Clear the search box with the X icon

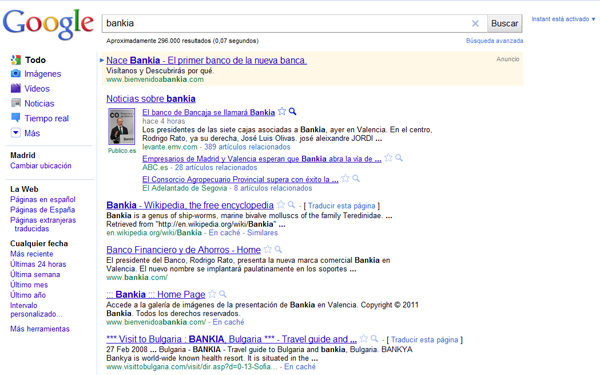click(x=475, y=23)
